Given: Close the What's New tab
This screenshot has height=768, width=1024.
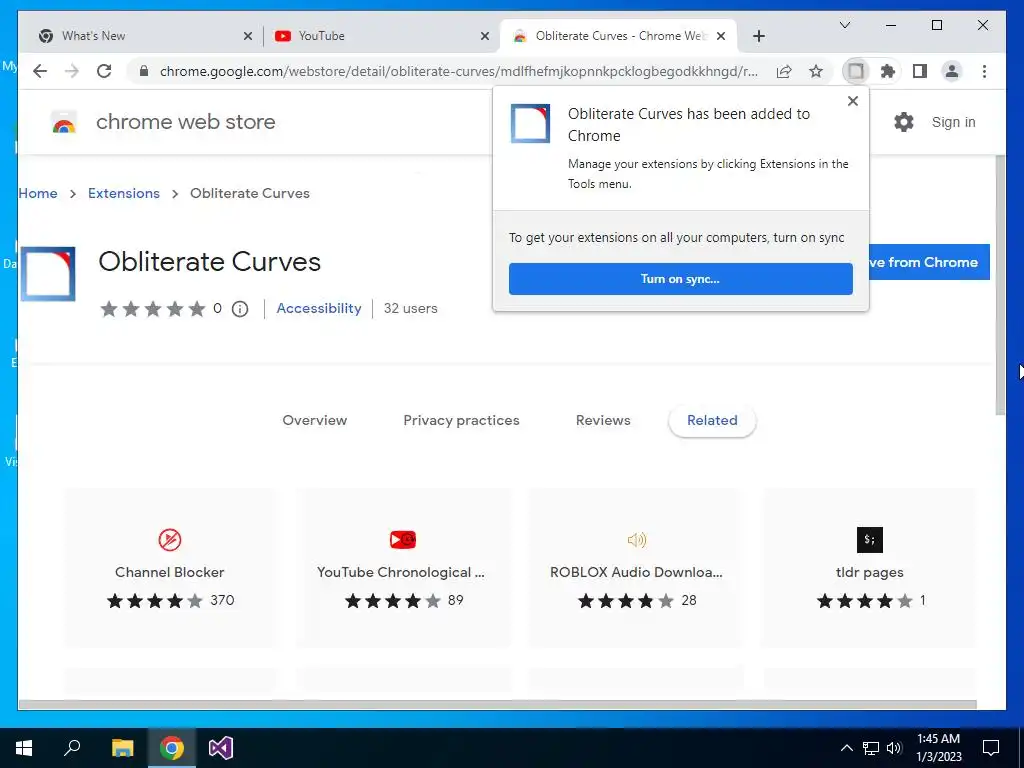Looking at the screenshot, I should coord(248,36).
